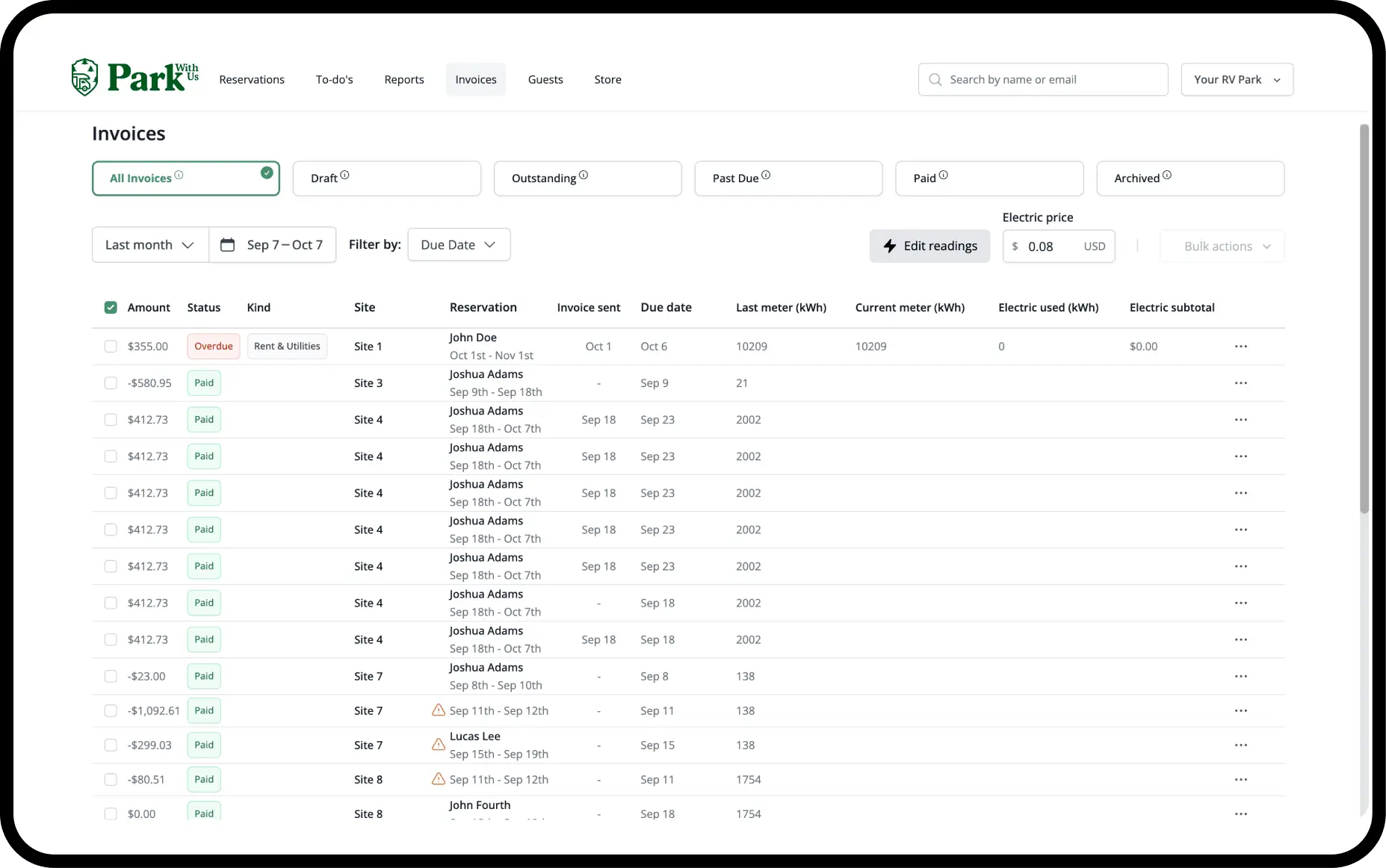
Task: Open more options for -$23.00 invoice
Action: (x=1241, y=677)
